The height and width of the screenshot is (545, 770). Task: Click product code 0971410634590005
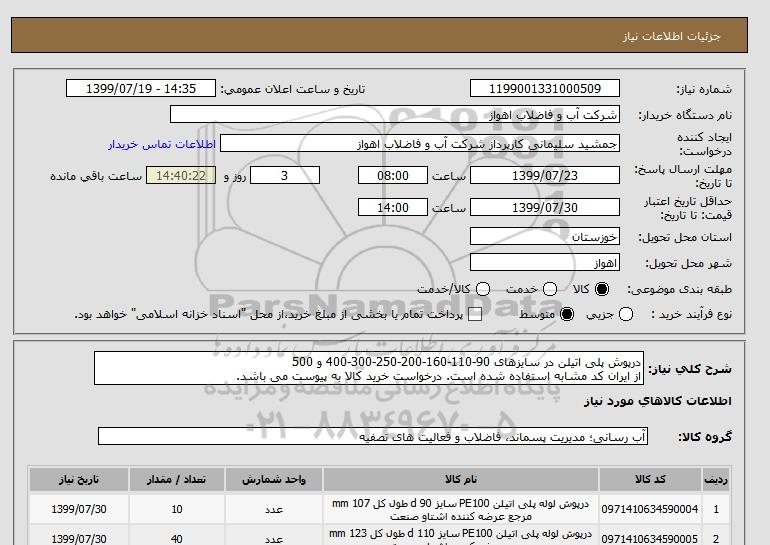pos(650,539)
